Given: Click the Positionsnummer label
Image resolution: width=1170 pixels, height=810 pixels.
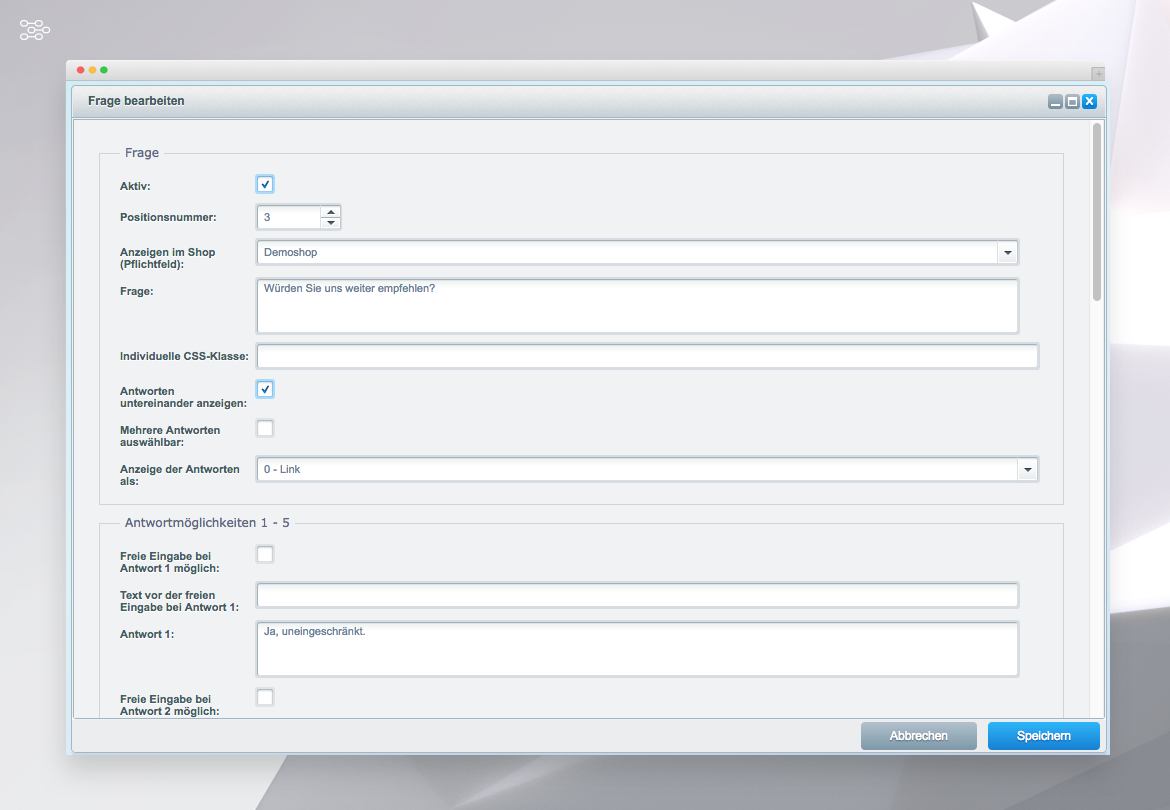Looking at the screenshot, I should pyautogui.click(x=168, y=217).
